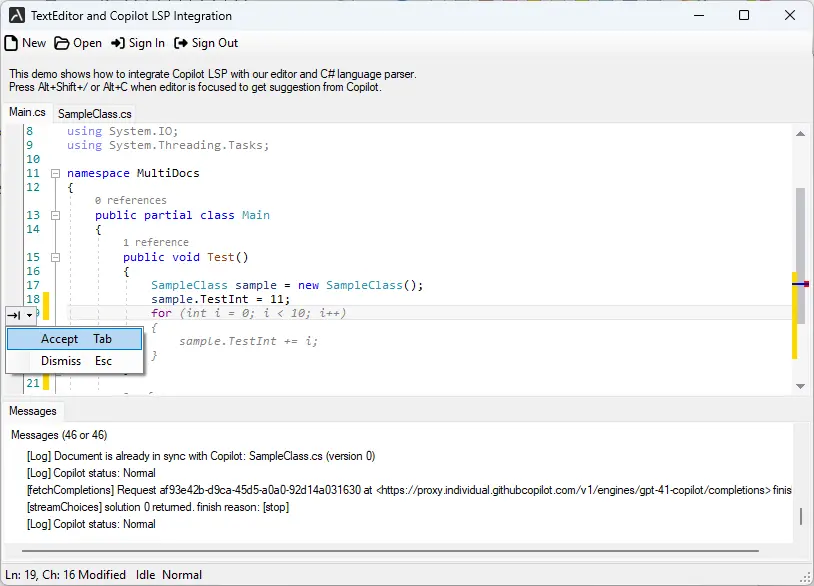Click editor scrollbar down arrow
Viewport: 814px width, 586px height.
(x=800, y=386)
